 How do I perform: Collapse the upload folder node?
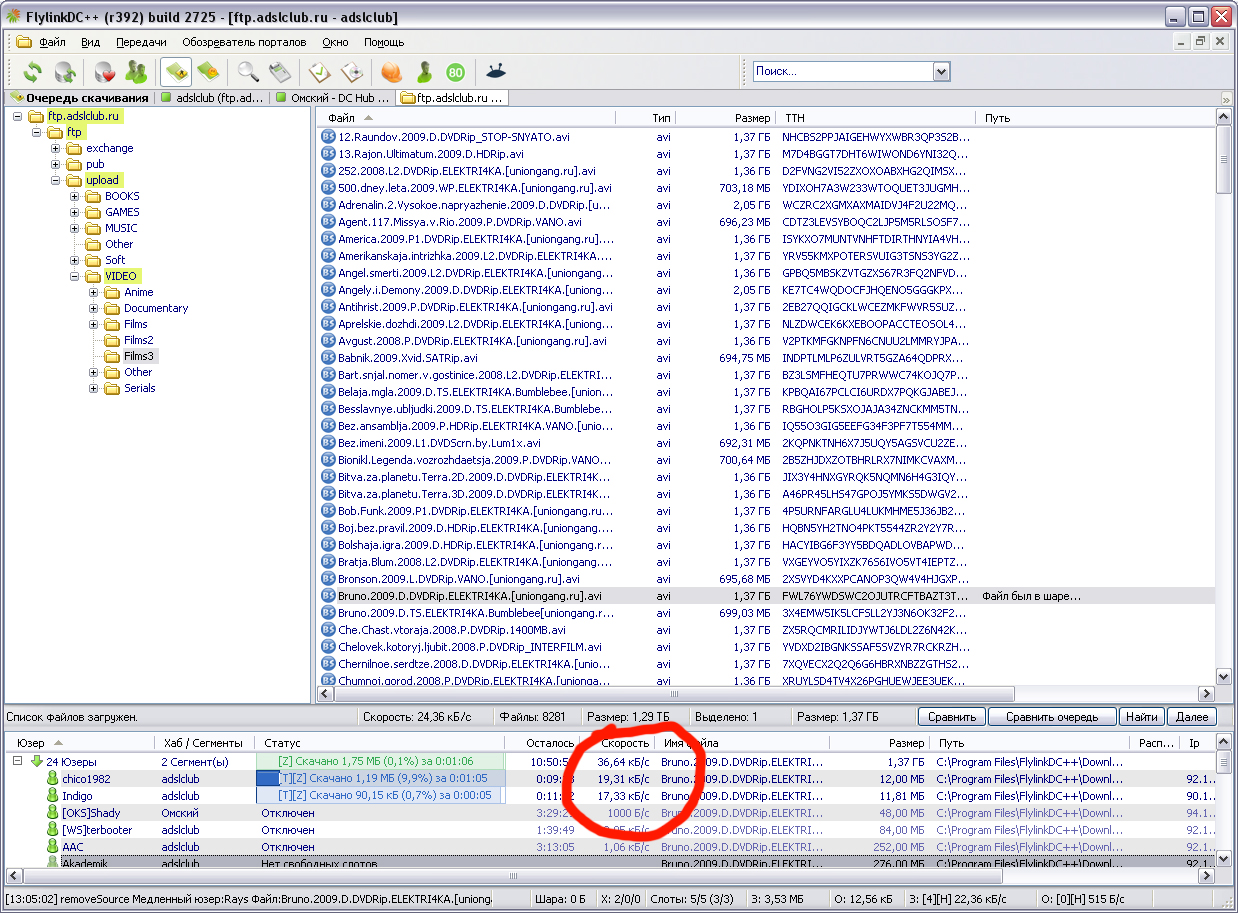[x=56, y=180]
